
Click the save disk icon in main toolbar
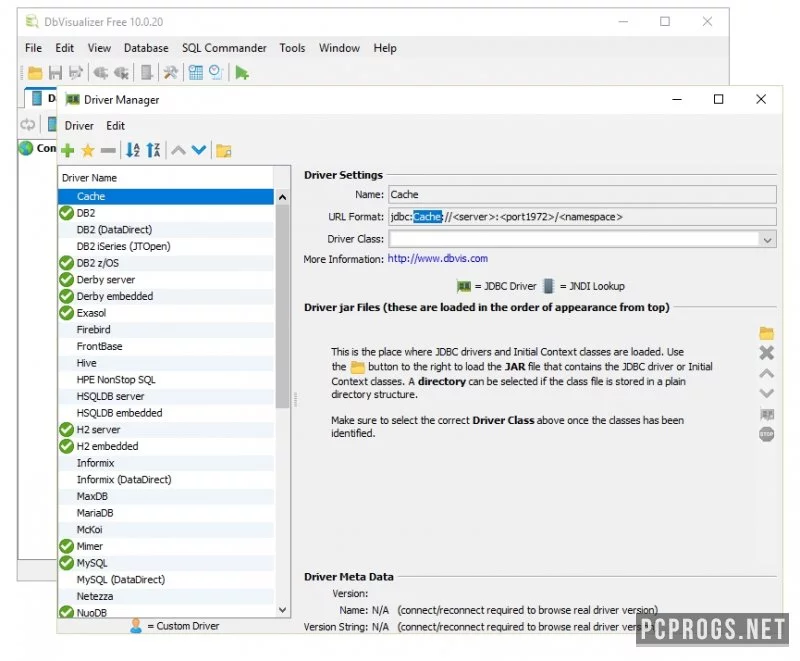click(55, 73)
